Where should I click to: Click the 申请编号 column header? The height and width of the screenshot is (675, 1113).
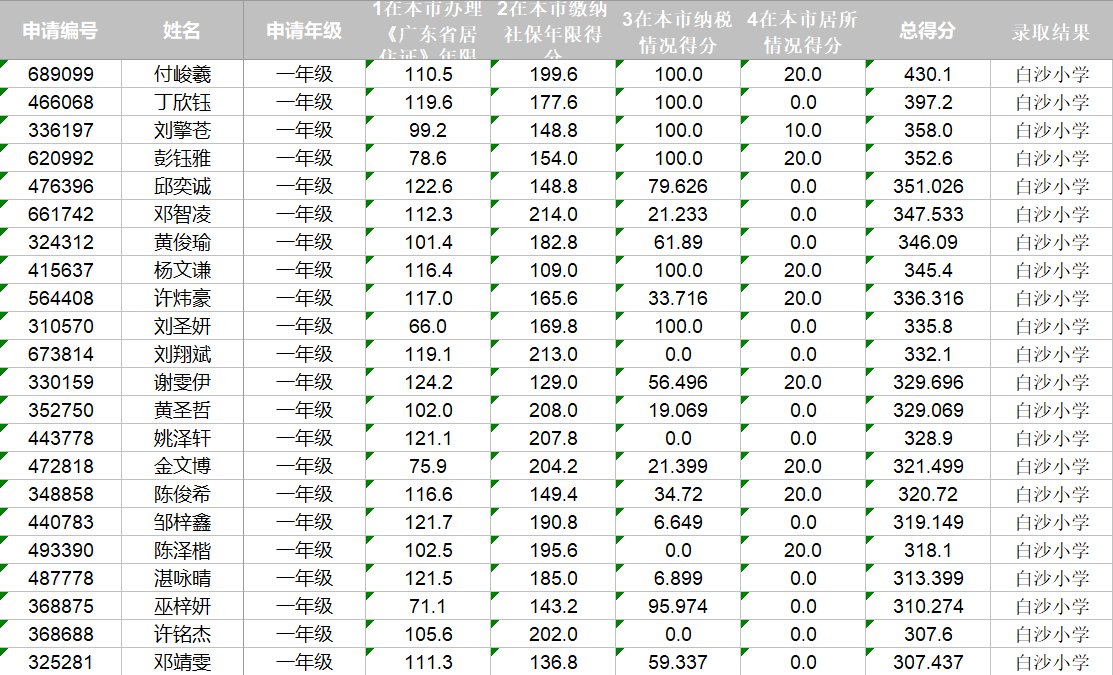(x=61, y=31)
